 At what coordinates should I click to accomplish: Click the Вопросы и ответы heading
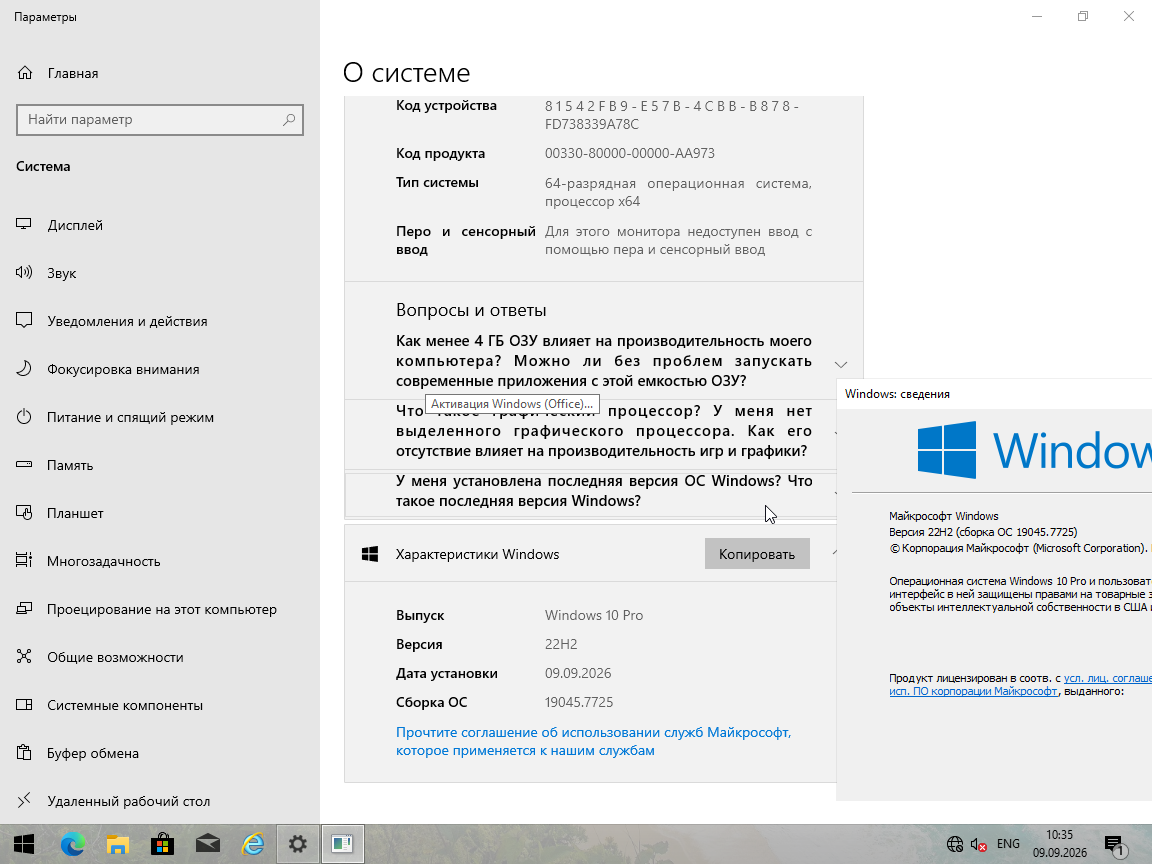click(471, 310)
